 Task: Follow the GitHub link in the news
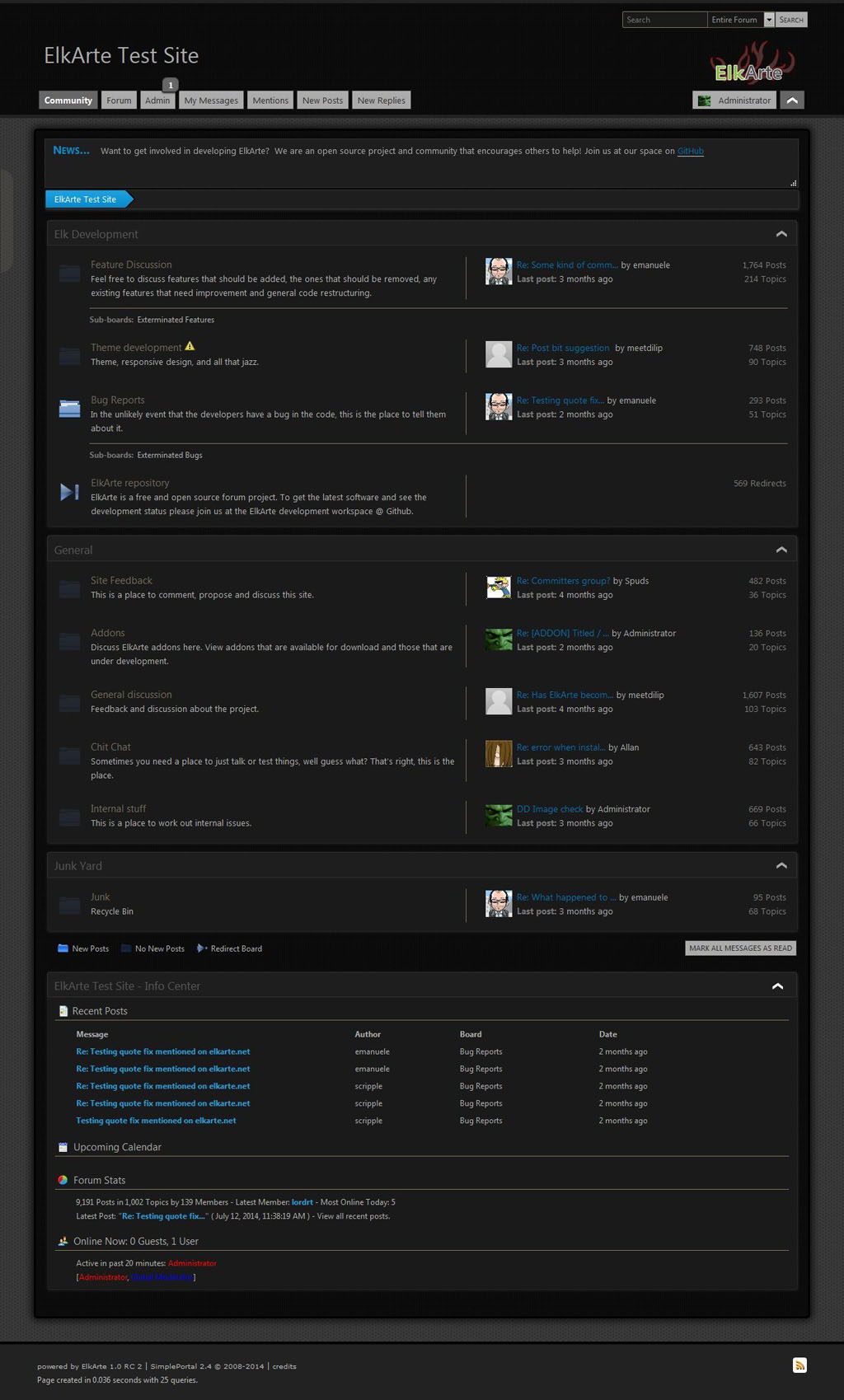click(691, 151)
